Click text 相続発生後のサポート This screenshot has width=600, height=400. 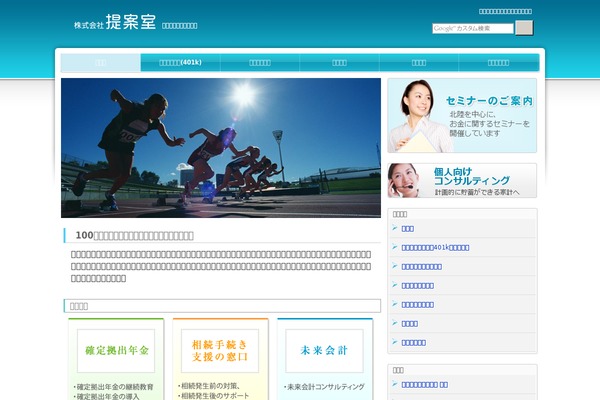coord(214,395)
